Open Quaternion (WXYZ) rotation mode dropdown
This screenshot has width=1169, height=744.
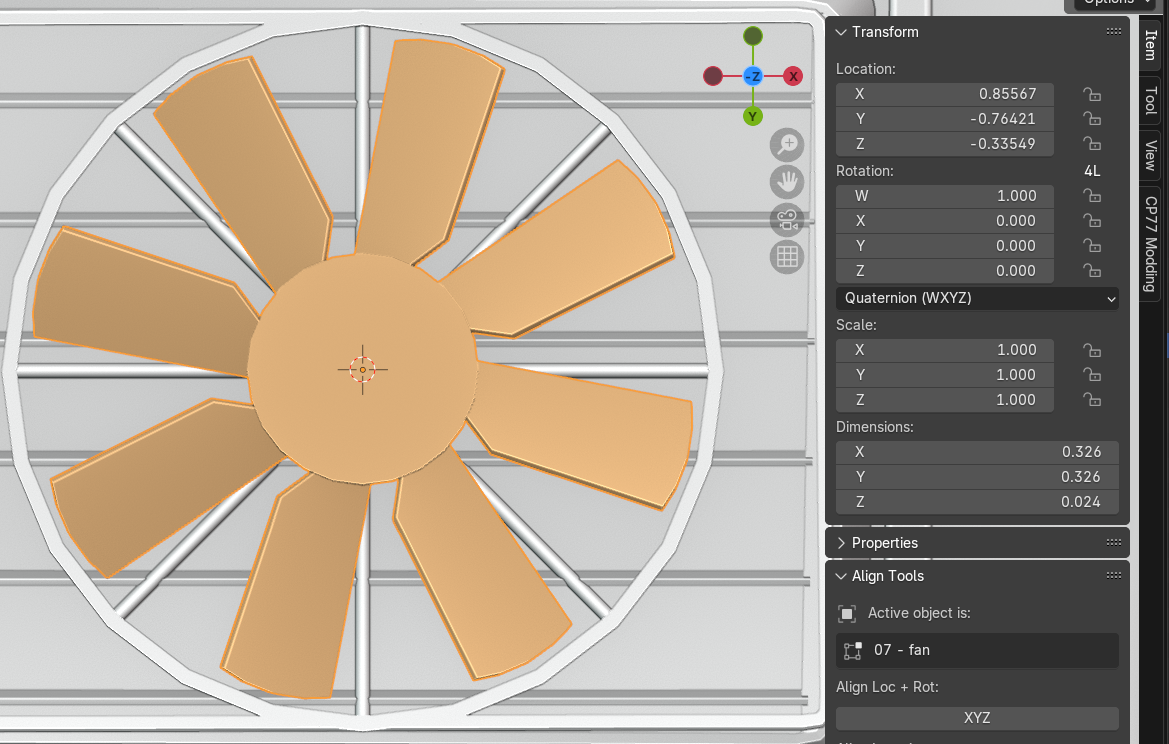point(977,298)
